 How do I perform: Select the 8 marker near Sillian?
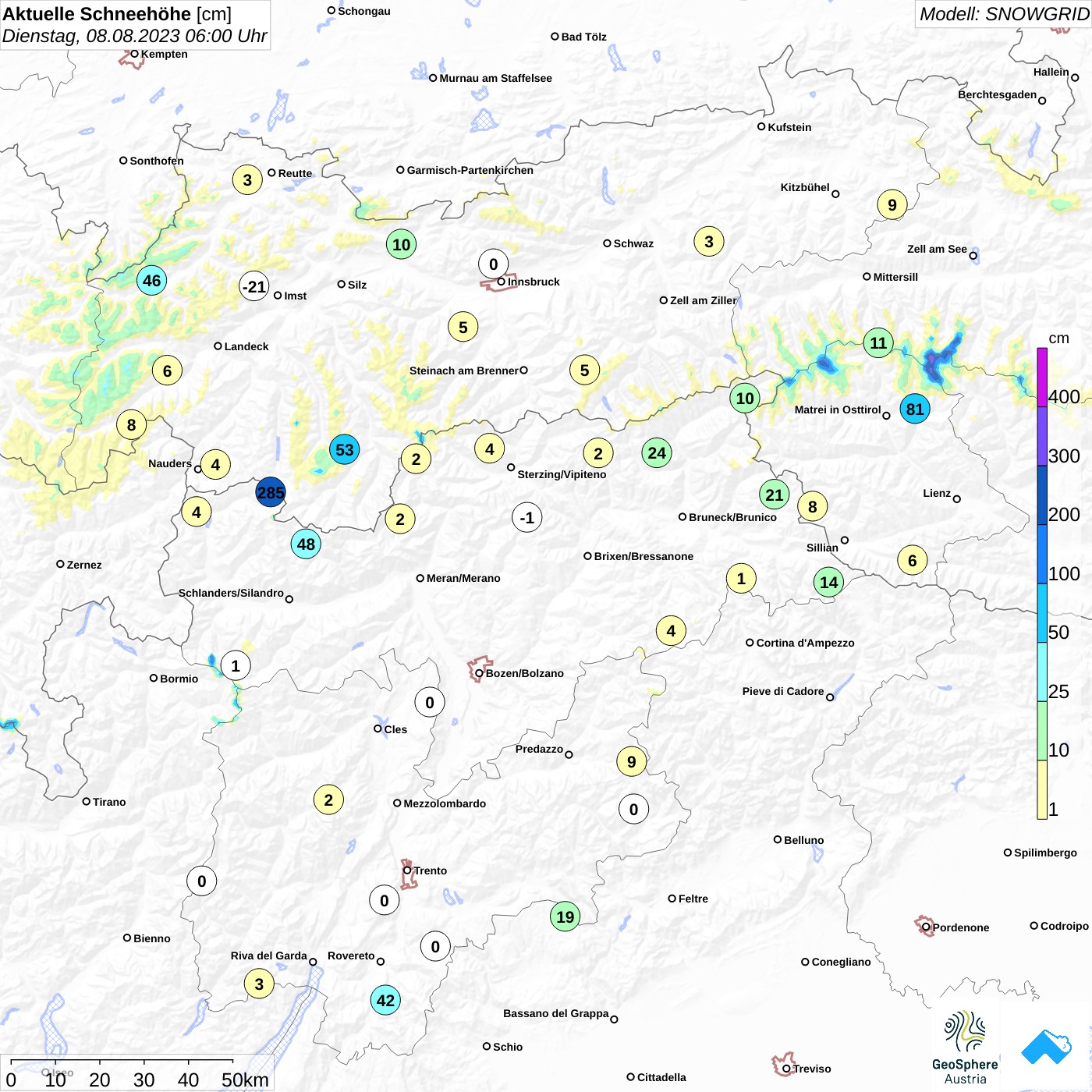(812, 506)
